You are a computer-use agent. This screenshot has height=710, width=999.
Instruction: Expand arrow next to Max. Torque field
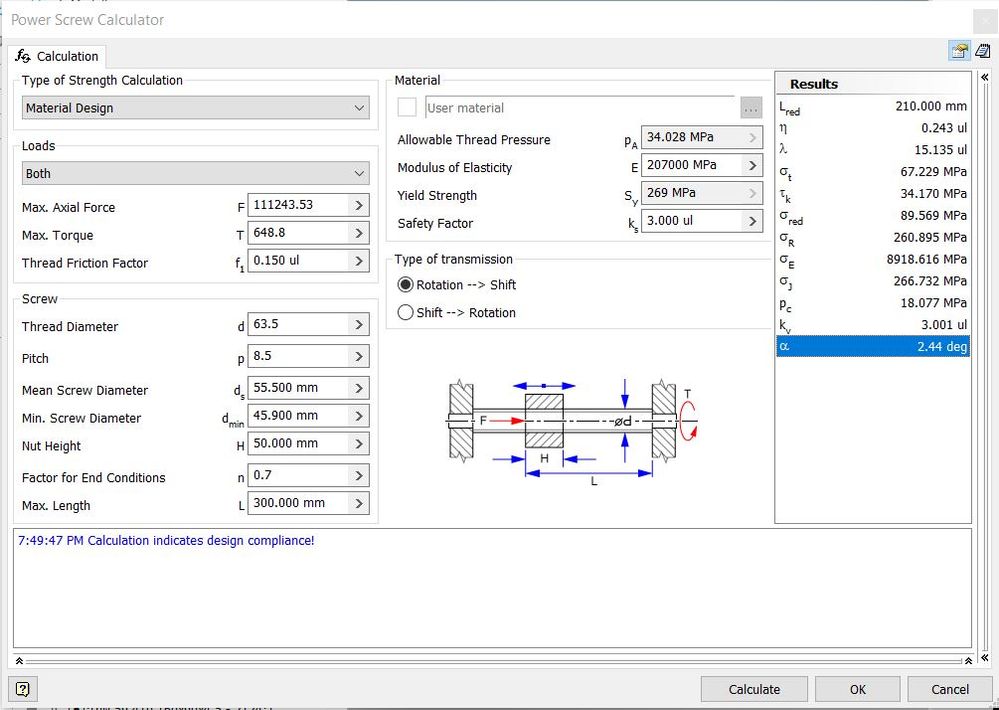click(x=359, y=233)
